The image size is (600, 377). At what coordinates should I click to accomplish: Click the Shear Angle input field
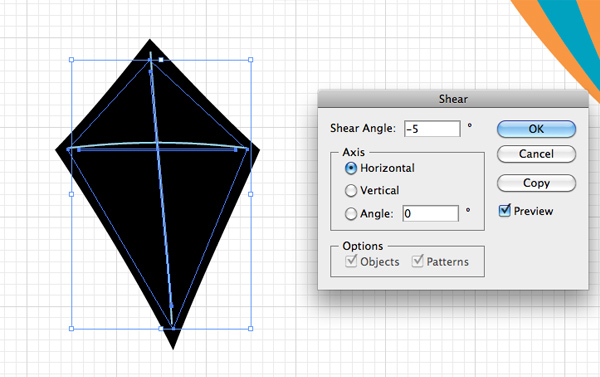(x=432, y=129)
